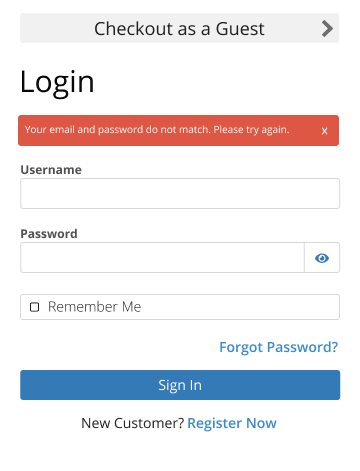Click the New Customer? text
360x471 pixels.
(x=133, y=423)
